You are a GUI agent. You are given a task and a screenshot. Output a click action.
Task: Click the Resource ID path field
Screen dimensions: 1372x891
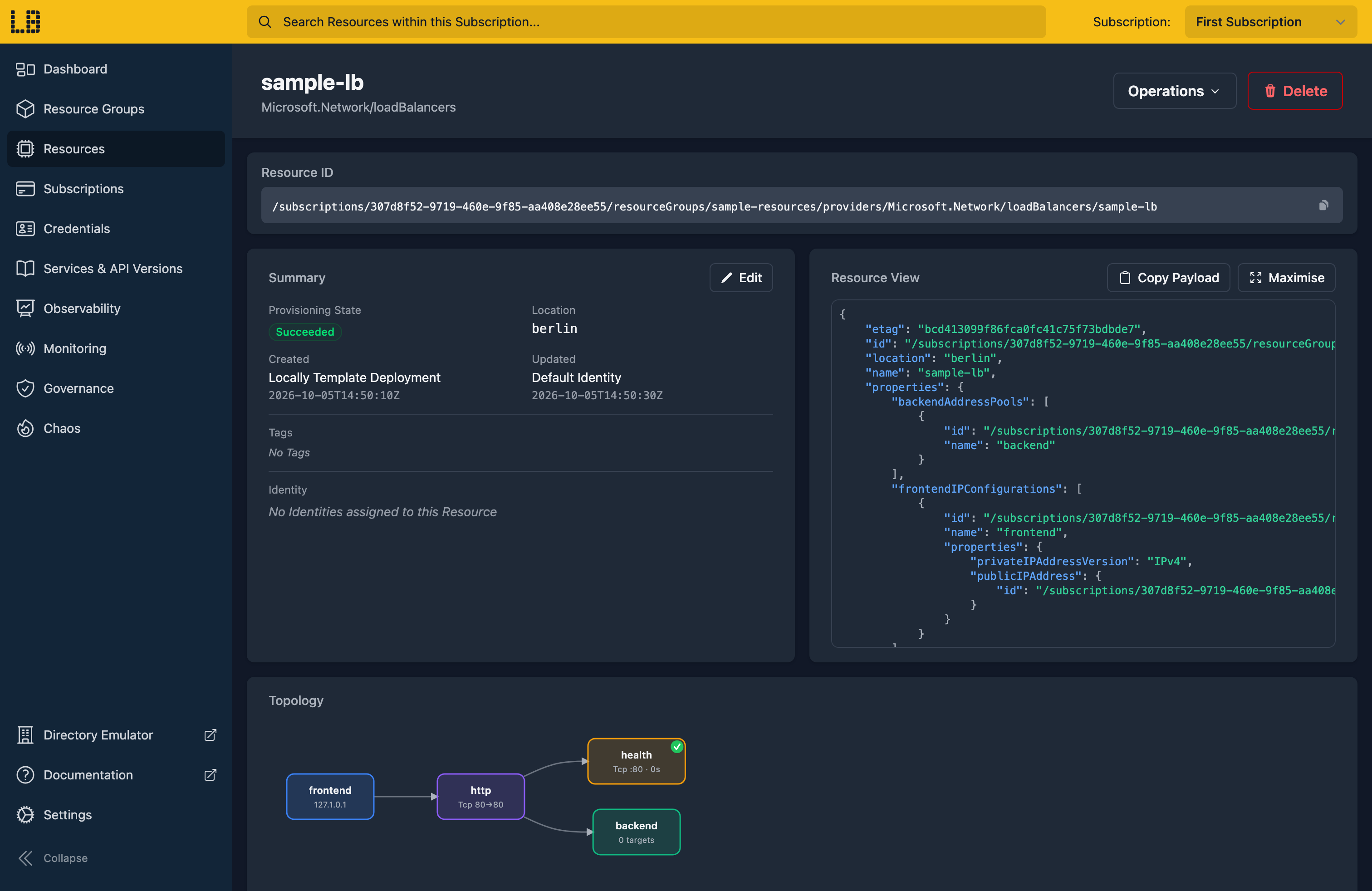[x=801, y=205]
